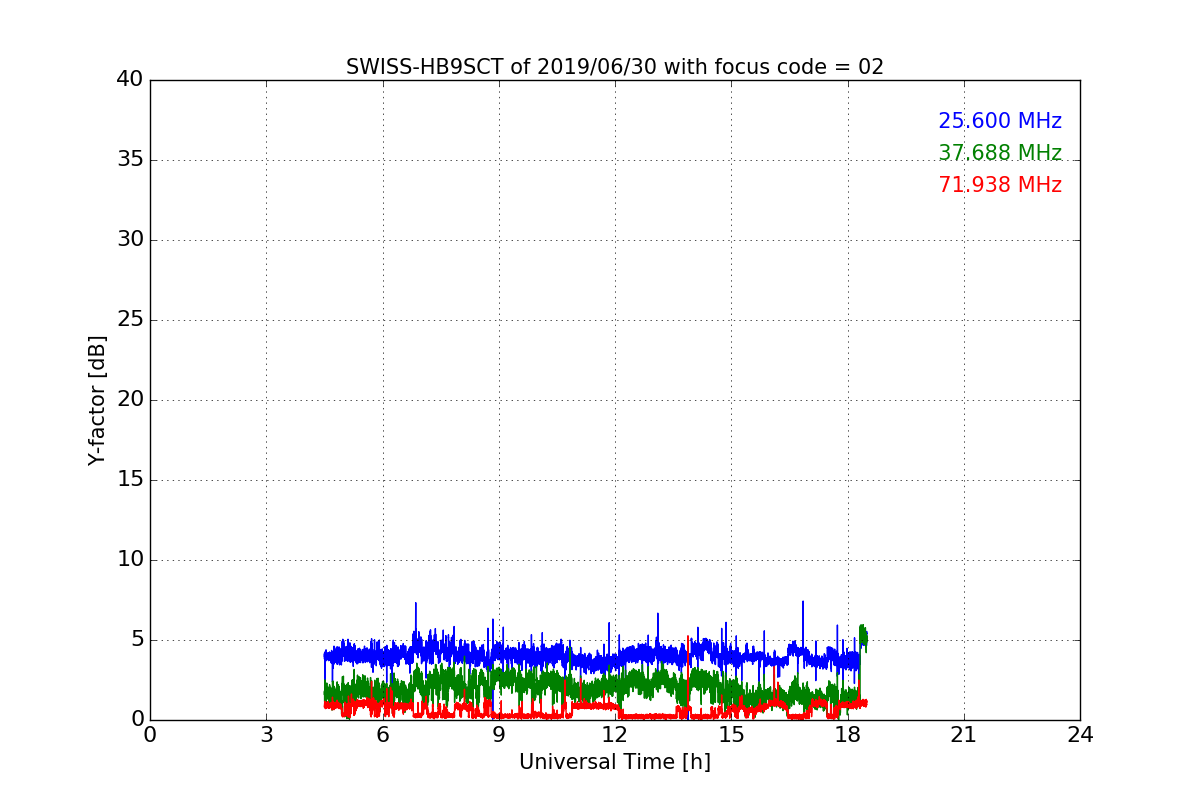The width and height of the screenshot is (1200, 800).
Task: Click the green trace spike near 18.5 hours
Action: tap(863, 638)
